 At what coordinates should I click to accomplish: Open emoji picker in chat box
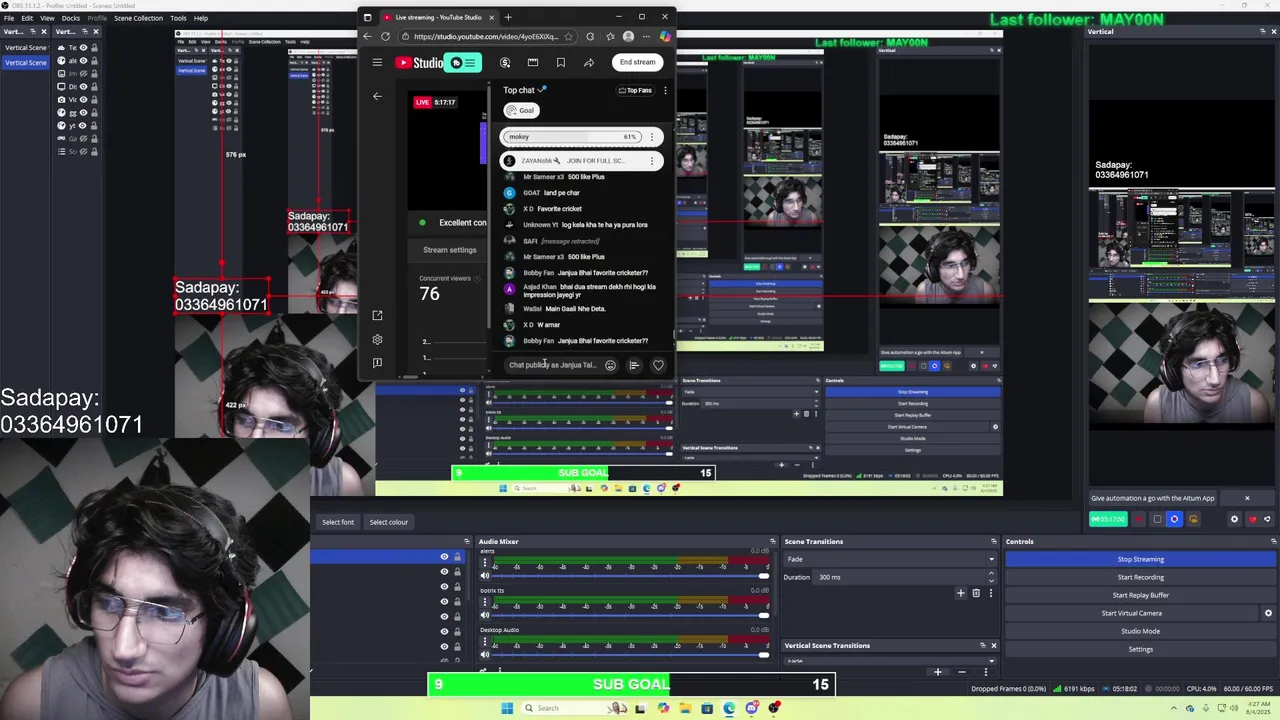(610, 365)
